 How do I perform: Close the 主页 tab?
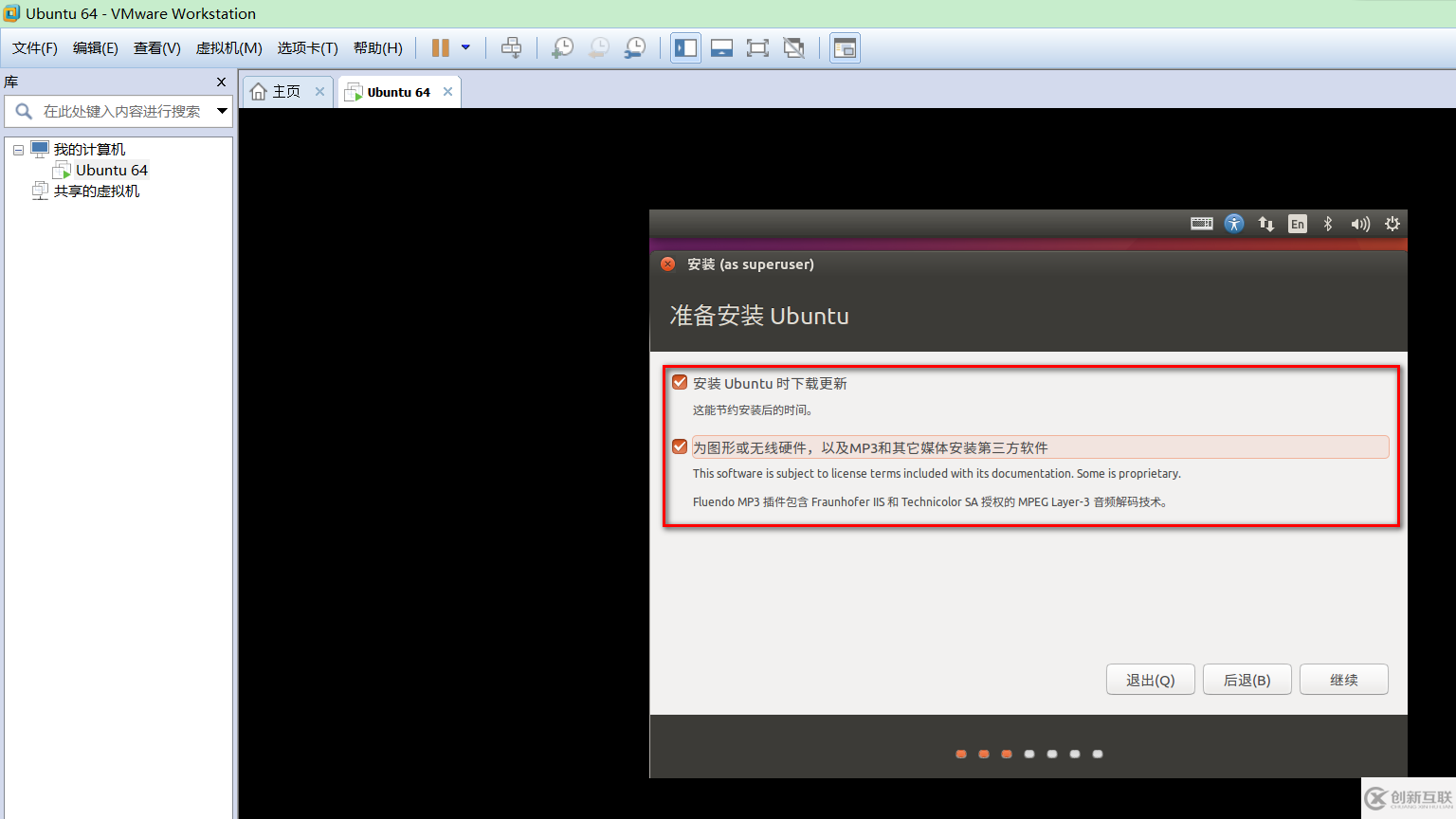coord(320,92)
